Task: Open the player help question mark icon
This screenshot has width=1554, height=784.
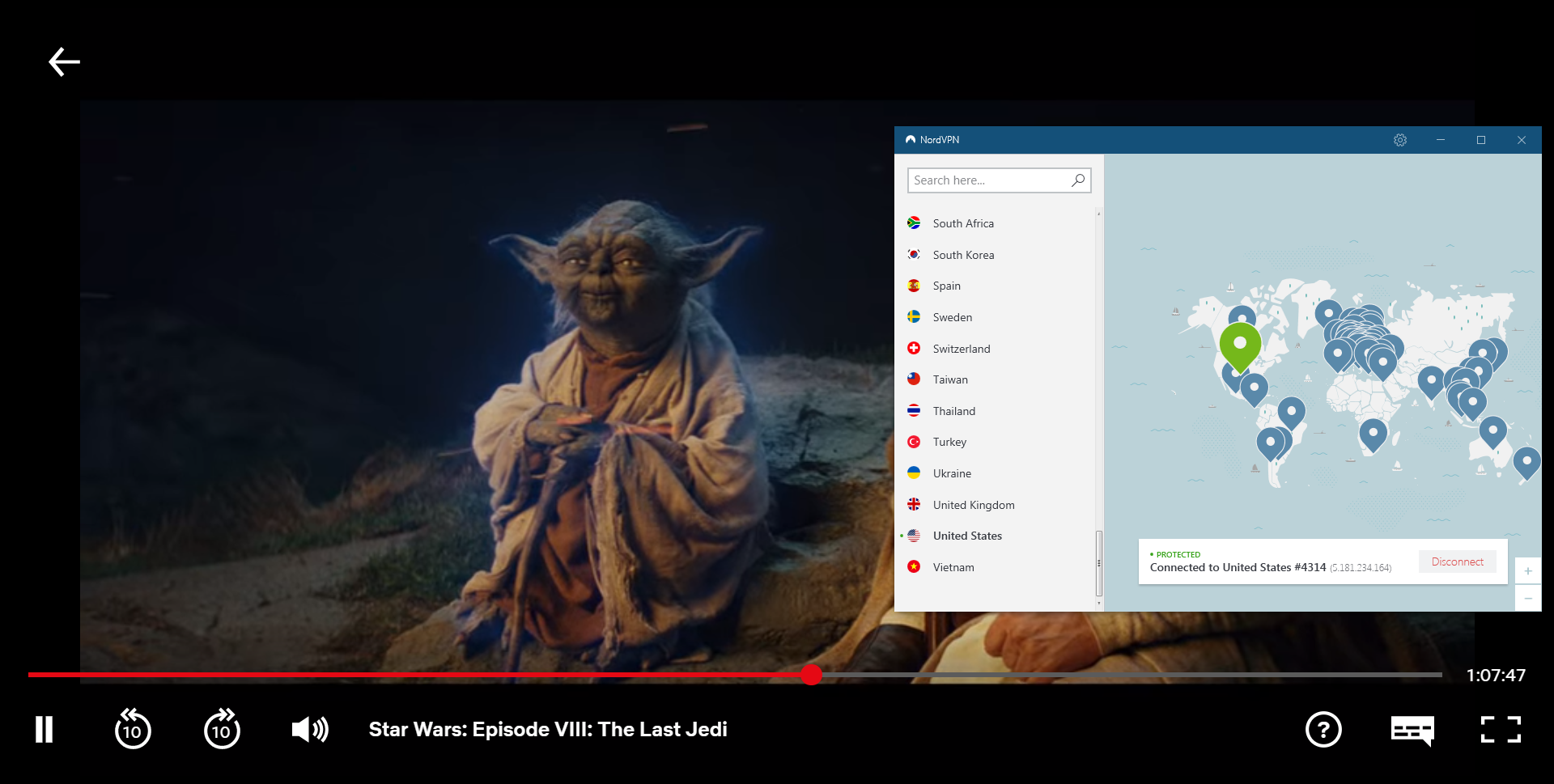Action: point(1323,729)
